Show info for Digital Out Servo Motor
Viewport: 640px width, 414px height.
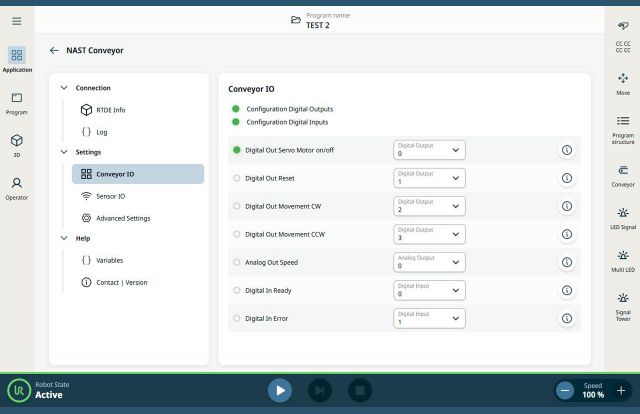(566, 150)
